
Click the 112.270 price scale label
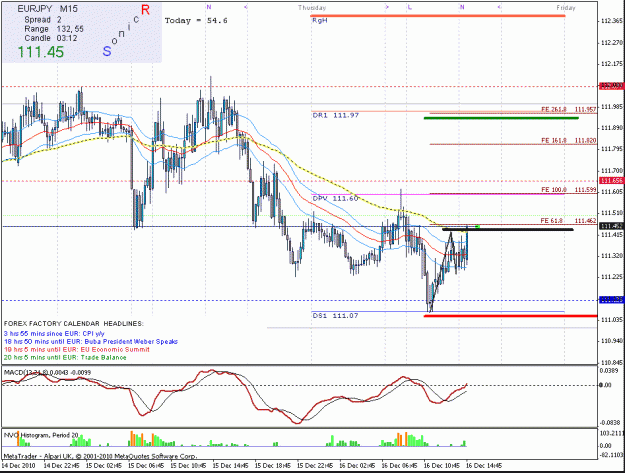[611, 43]
